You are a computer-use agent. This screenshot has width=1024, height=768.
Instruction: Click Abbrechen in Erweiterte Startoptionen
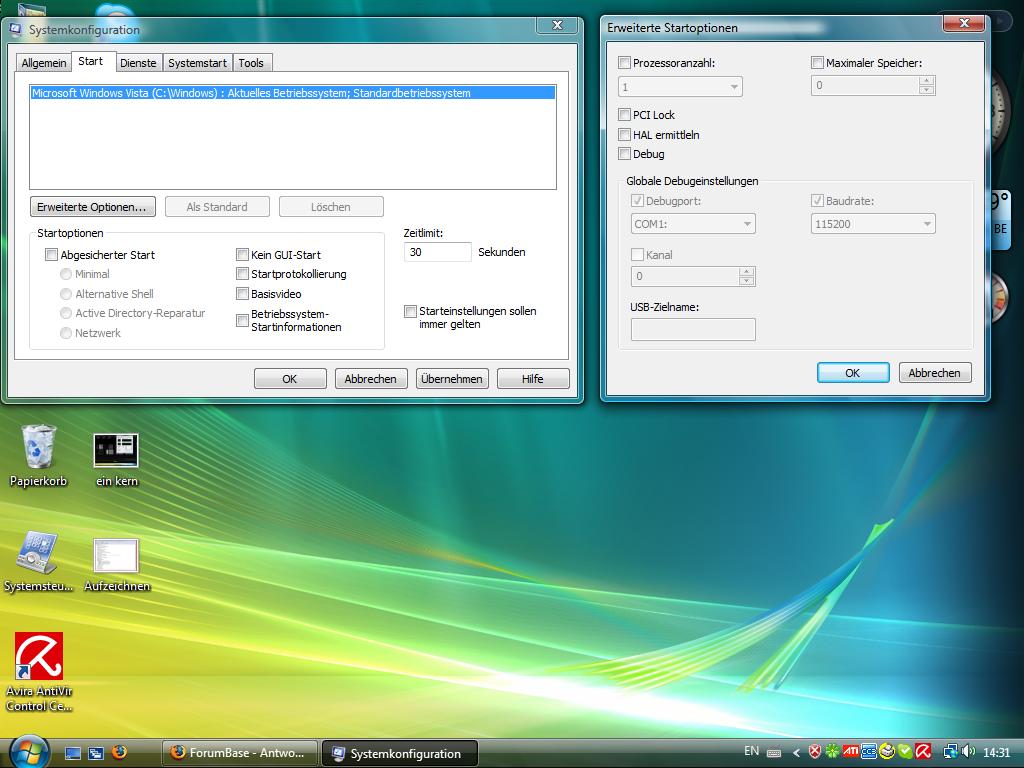pyautogui.click(x=935, y=373)
